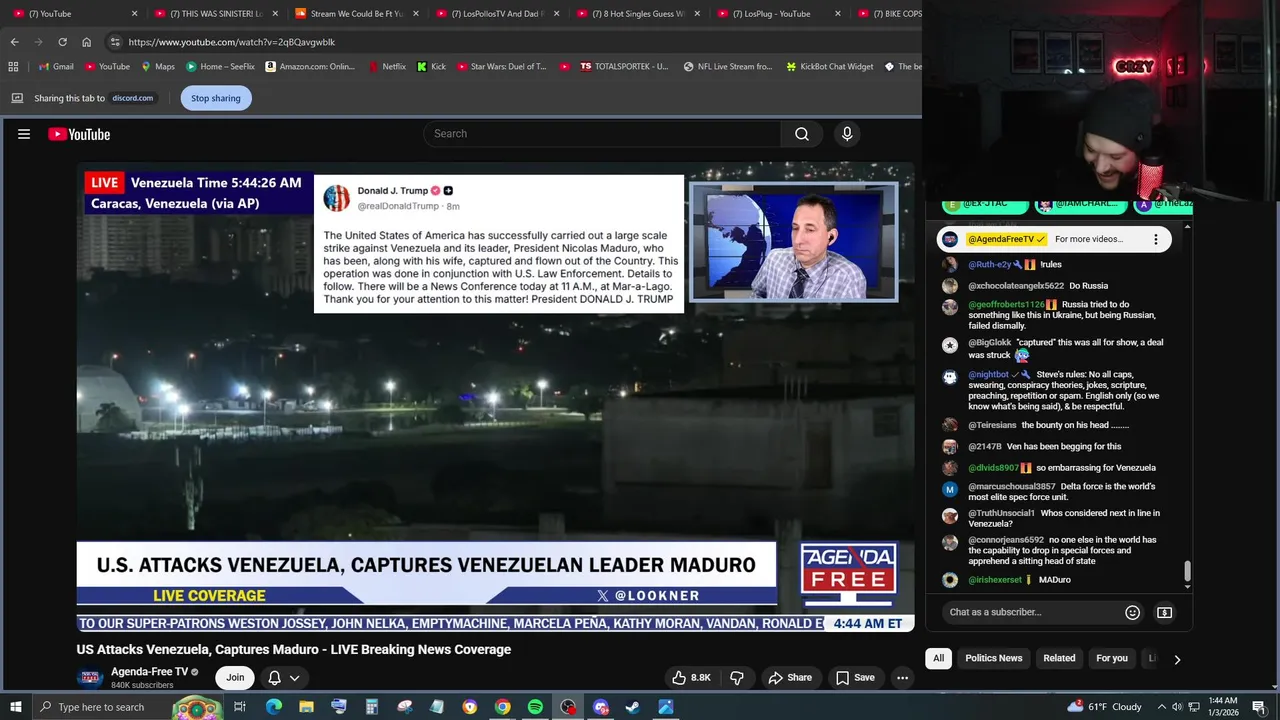Open the Kick bookmark
This screenshot has width=1280, height=720.
(431, 66)
